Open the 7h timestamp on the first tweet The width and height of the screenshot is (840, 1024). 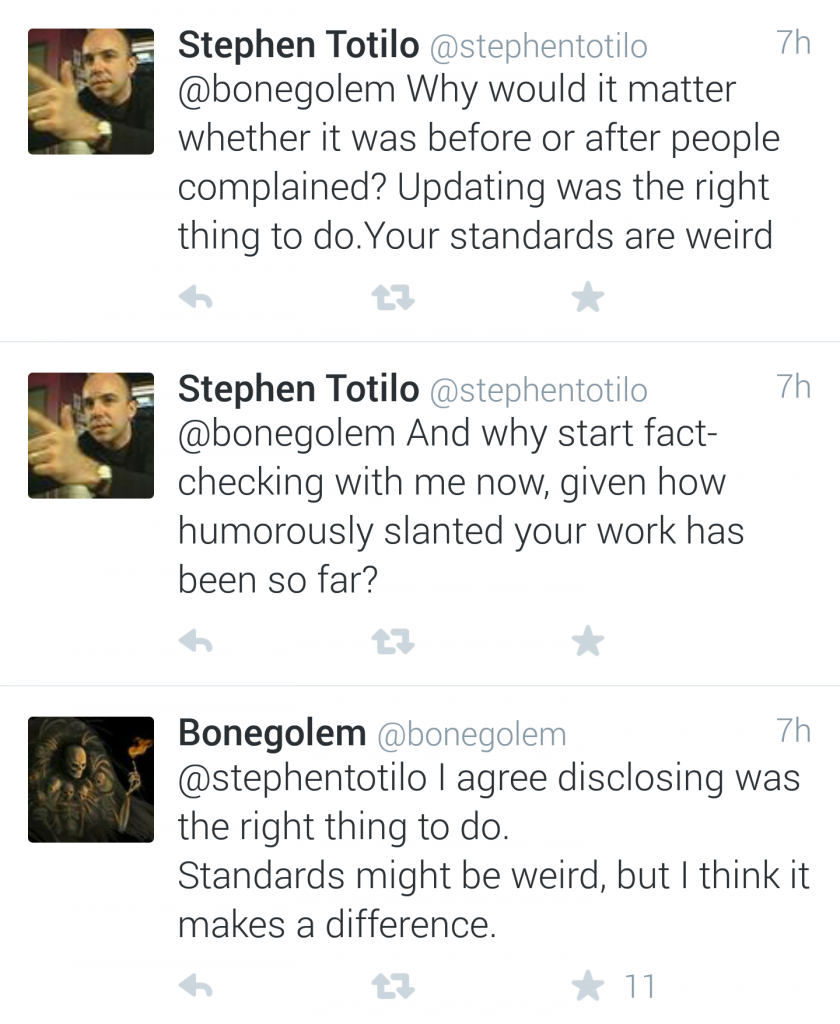point(793,43)
